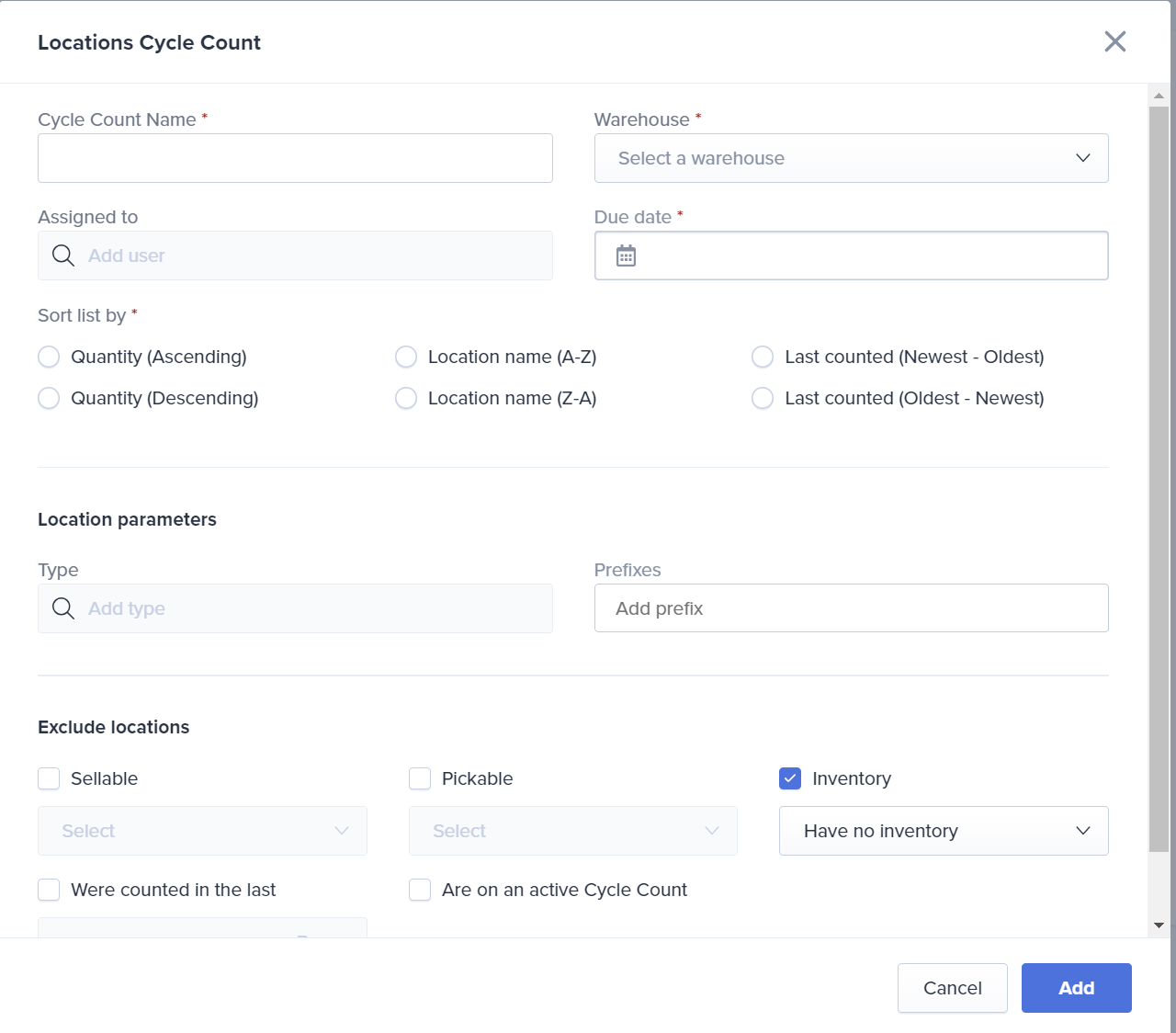Focus the Cycle Count Name field
Screen dimensions: 1176x1033
coord(295,158)
